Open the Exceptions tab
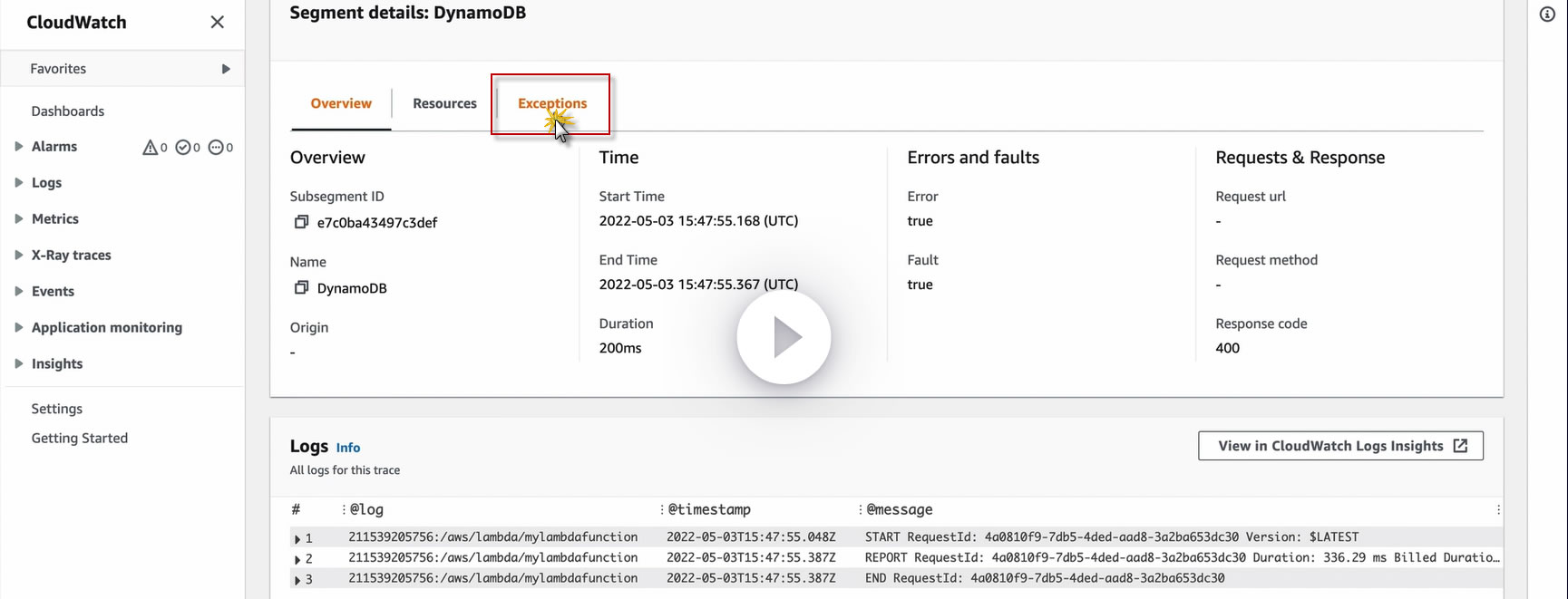This screenshot has width=1568, height=599. 552,103
